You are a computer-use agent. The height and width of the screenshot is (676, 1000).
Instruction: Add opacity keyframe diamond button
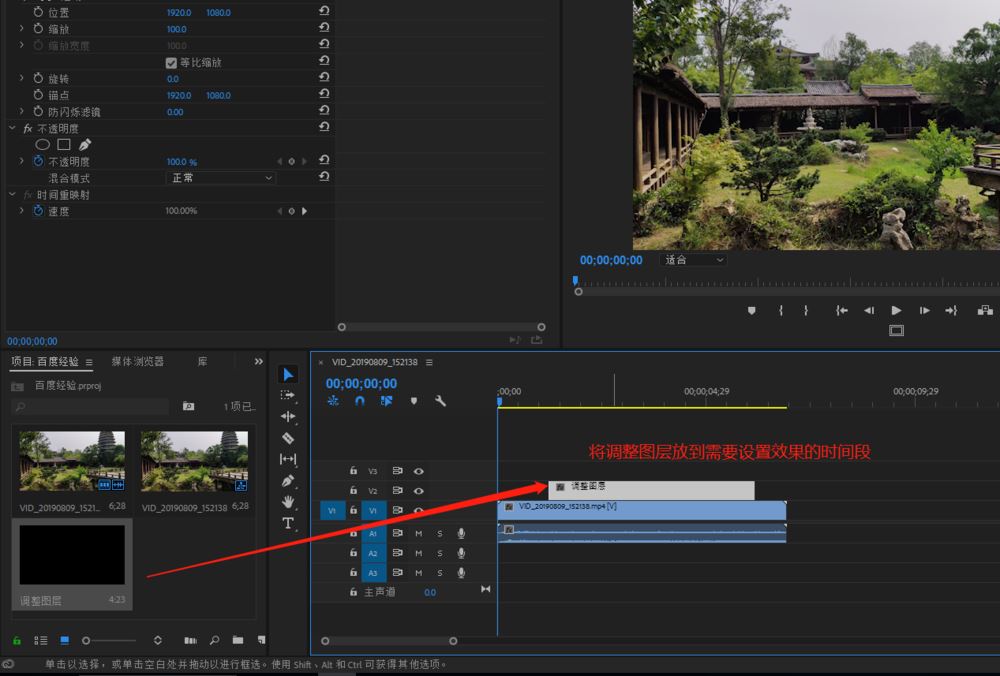click(x=291, y=161)
